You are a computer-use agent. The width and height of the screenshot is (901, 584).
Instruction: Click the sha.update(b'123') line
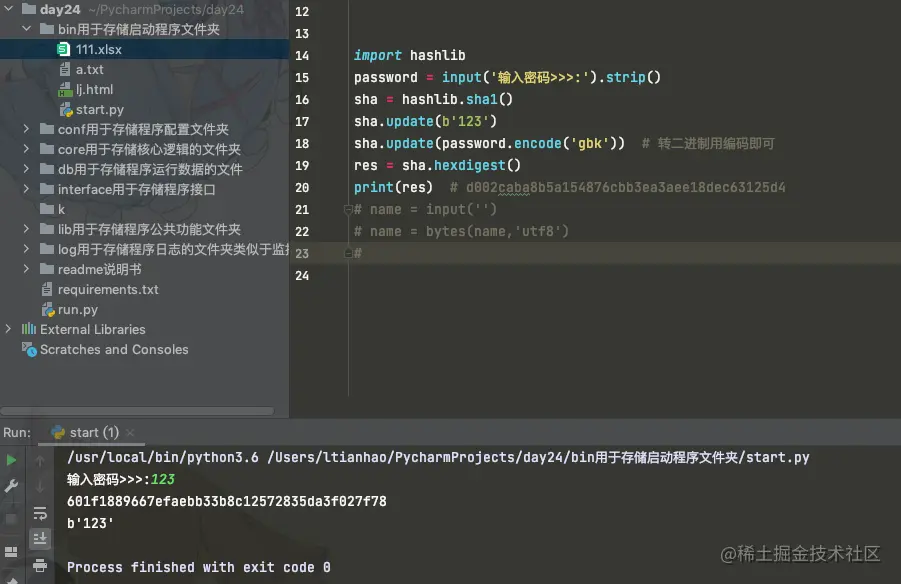[x=425, y=121]
